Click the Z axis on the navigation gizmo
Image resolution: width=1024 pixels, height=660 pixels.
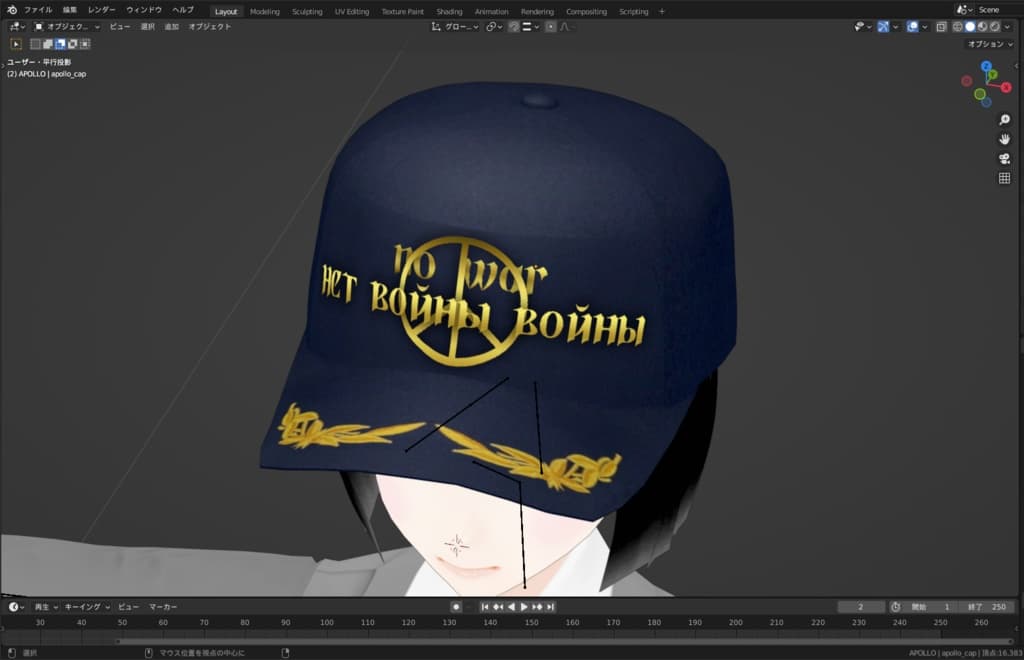985,66
